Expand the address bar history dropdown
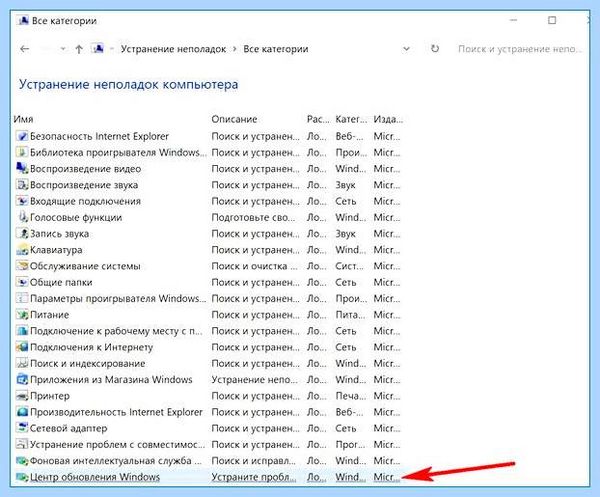600x497 pixels. pyautogui.click(x=406, y=49)
